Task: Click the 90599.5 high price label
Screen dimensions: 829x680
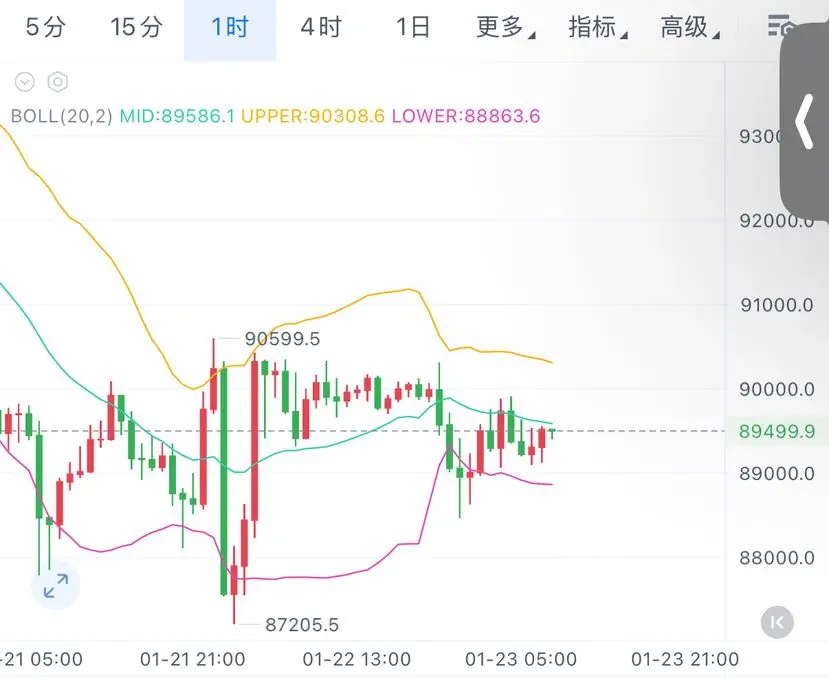Action: coord(282,339)
